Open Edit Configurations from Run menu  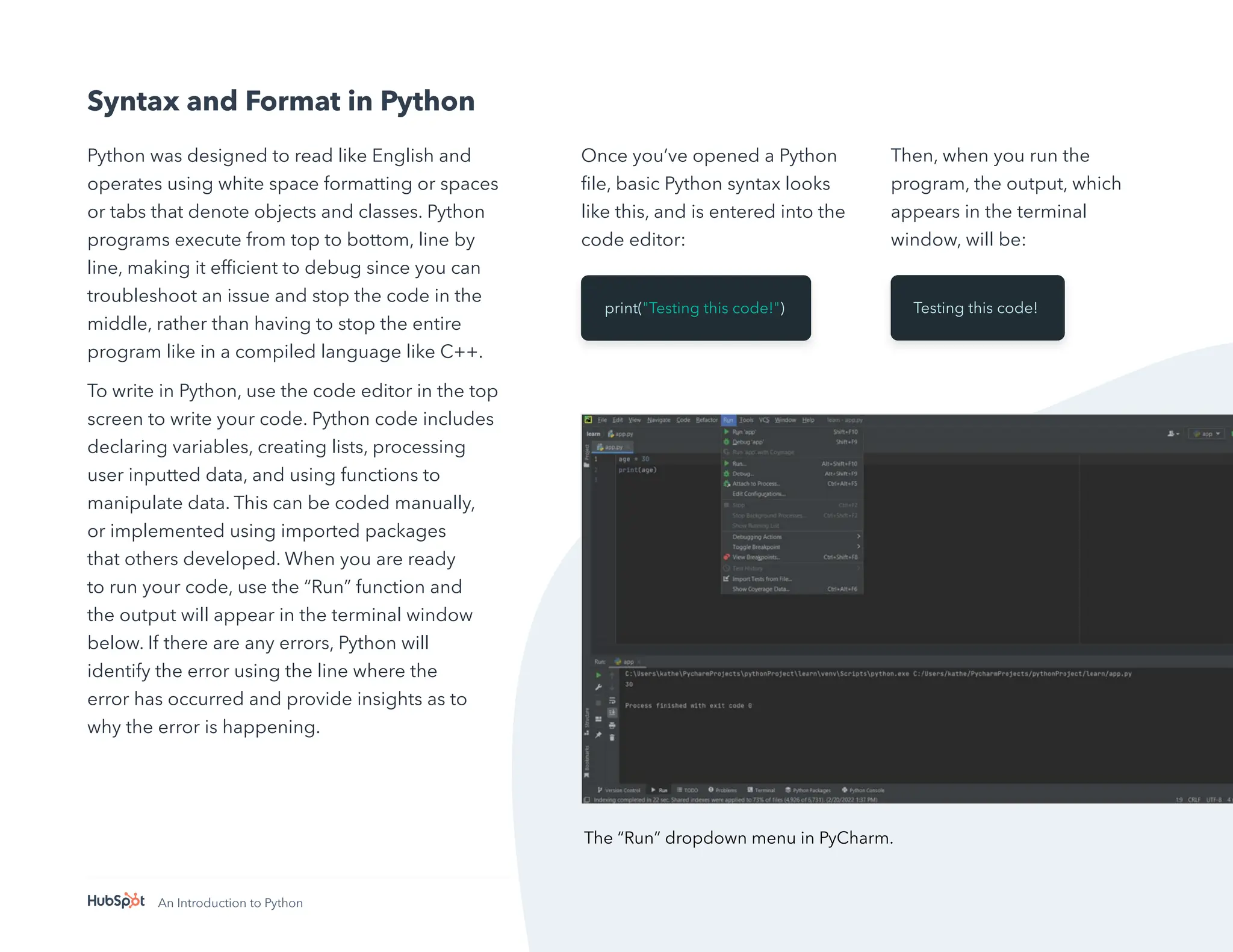click(x=792, y=494)
